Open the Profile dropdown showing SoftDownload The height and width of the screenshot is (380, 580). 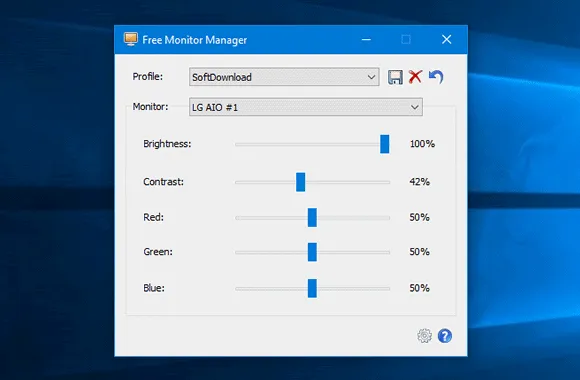284,77
